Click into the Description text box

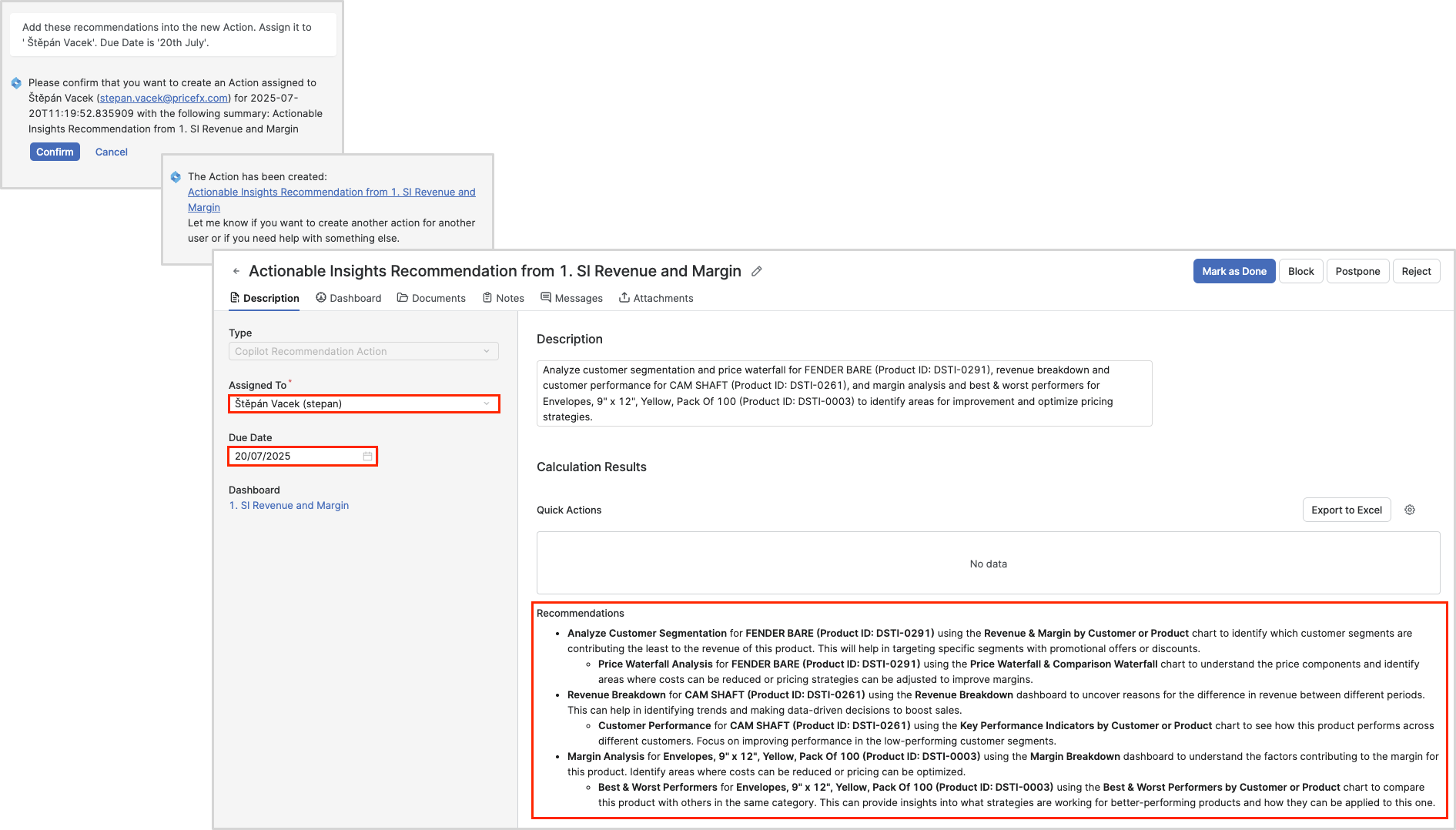click(844, 393)
